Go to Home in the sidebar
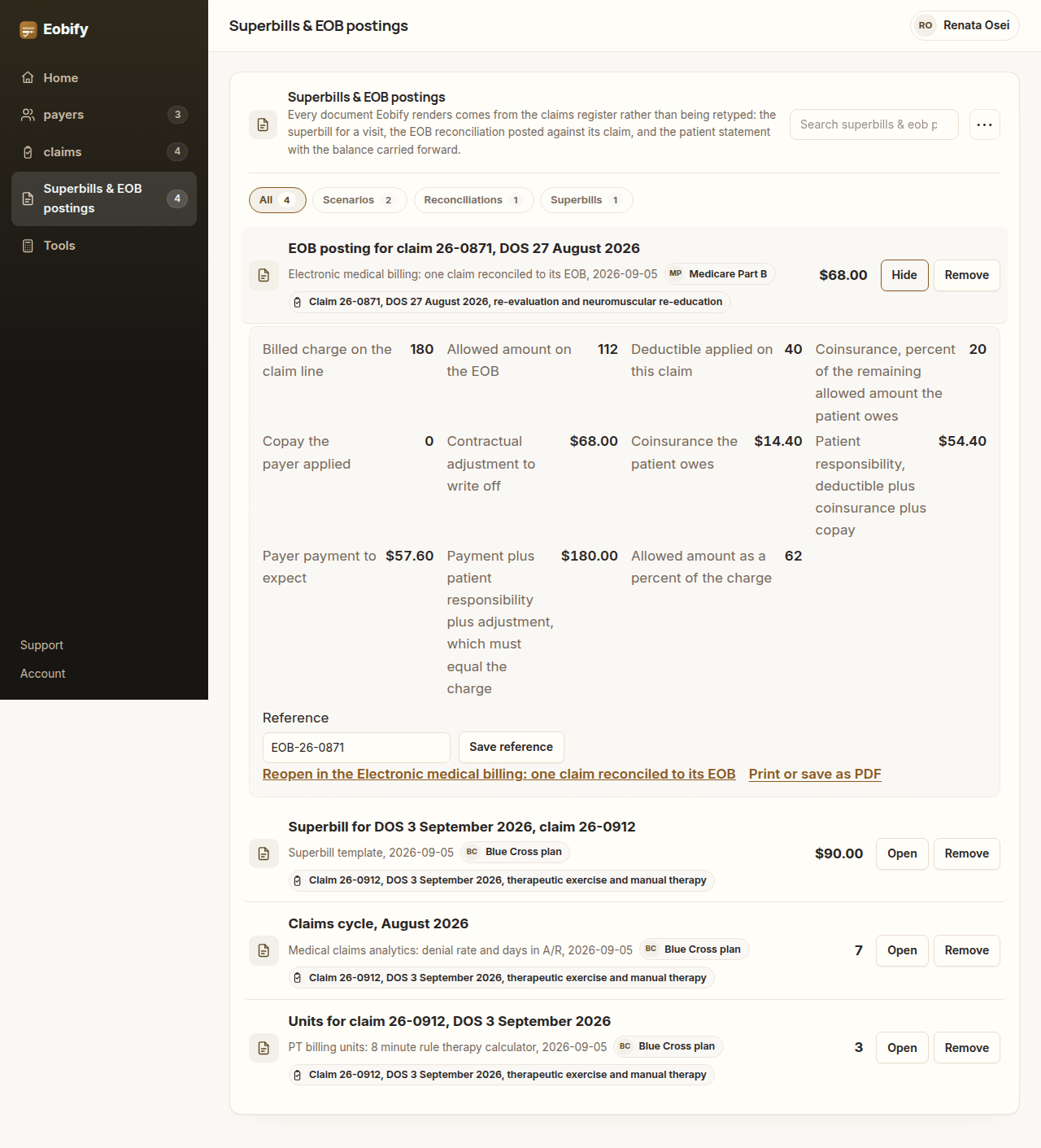Image resolution: width=1041 pixels, height=1148 pixels. coord(104,77)
